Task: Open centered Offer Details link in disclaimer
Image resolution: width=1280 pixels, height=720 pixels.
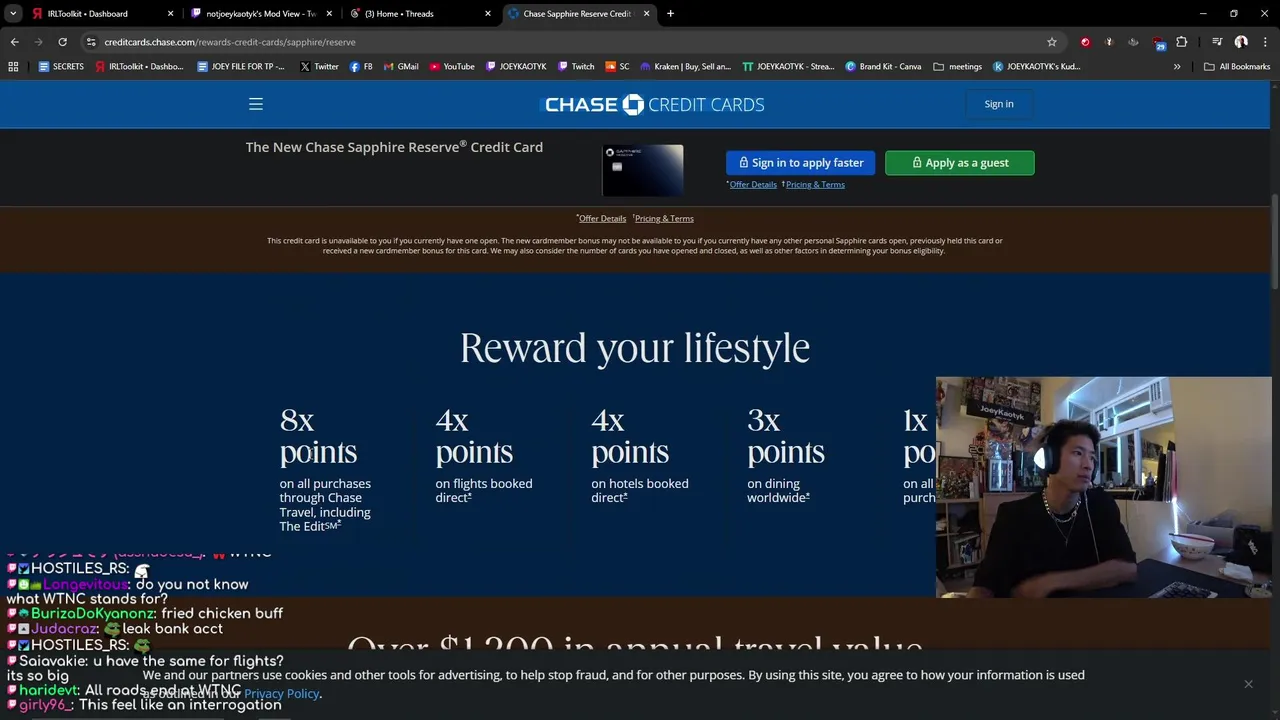Action: coord(602,219)
